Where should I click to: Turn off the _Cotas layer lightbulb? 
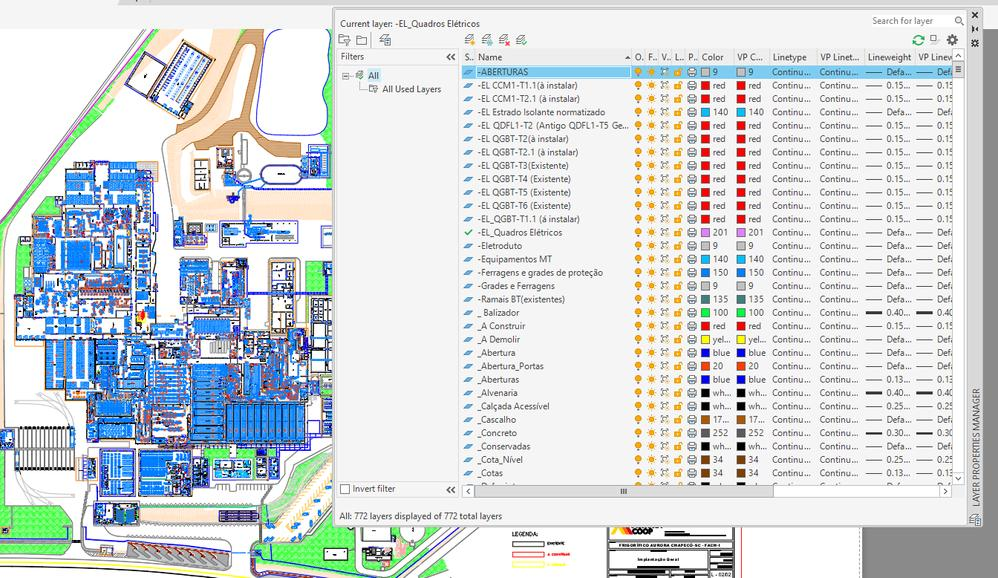(638, 473)
